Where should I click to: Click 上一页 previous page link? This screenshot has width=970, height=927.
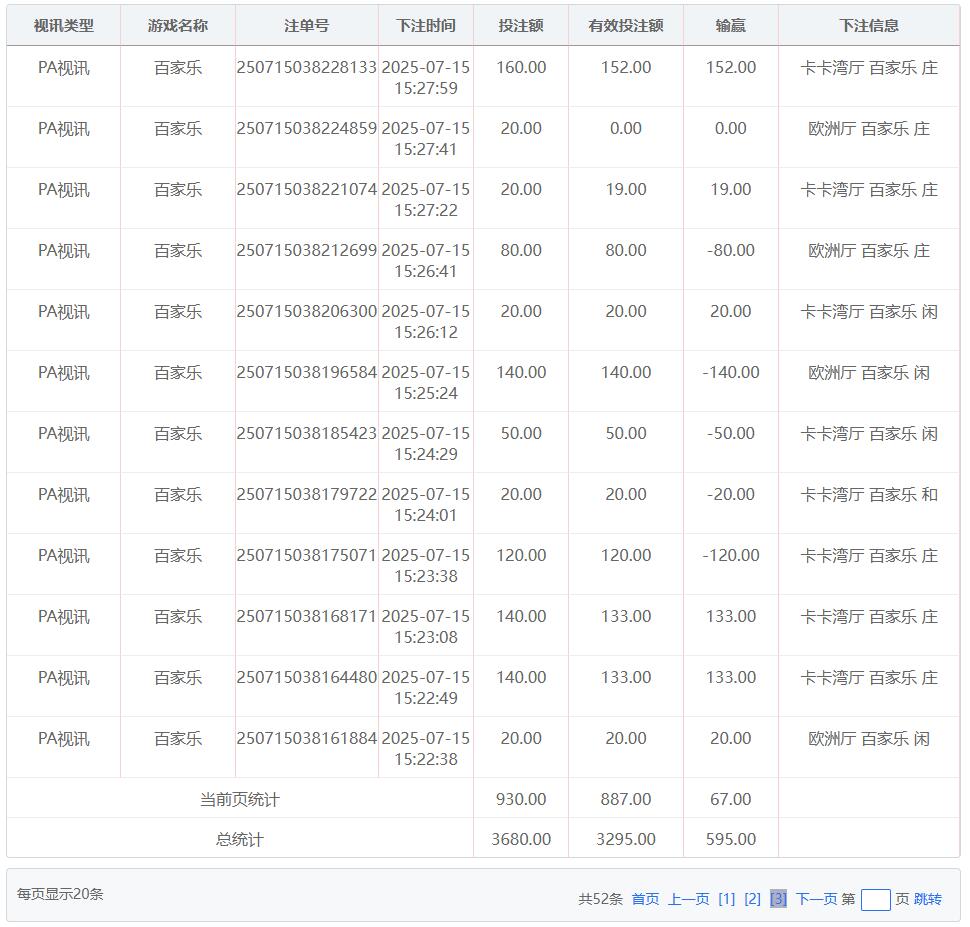click(688, 899)
